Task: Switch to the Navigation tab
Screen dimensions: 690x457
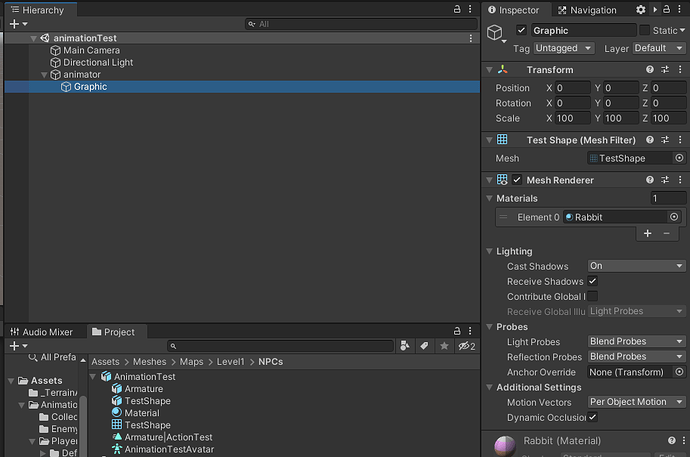Action: coord(587,10)
